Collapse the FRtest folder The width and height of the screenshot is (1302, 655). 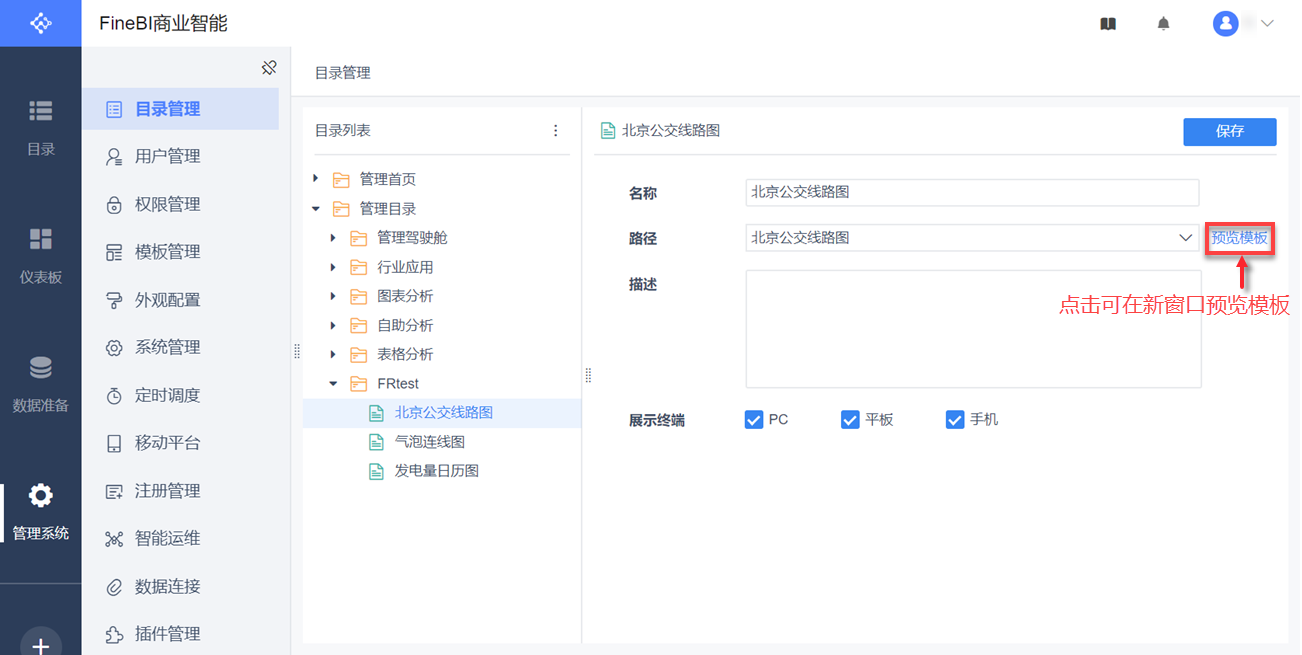coord(333,384)
